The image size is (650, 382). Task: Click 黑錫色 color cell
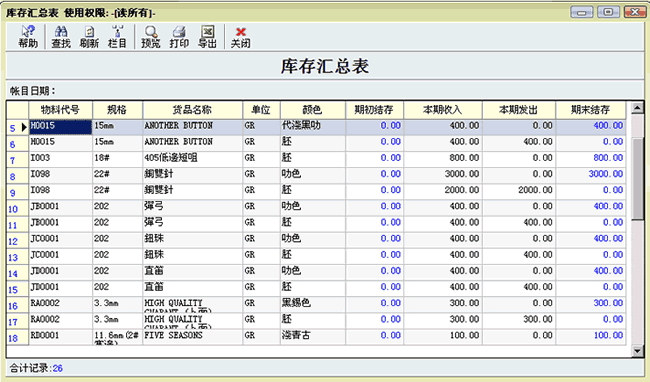[313, 305]
